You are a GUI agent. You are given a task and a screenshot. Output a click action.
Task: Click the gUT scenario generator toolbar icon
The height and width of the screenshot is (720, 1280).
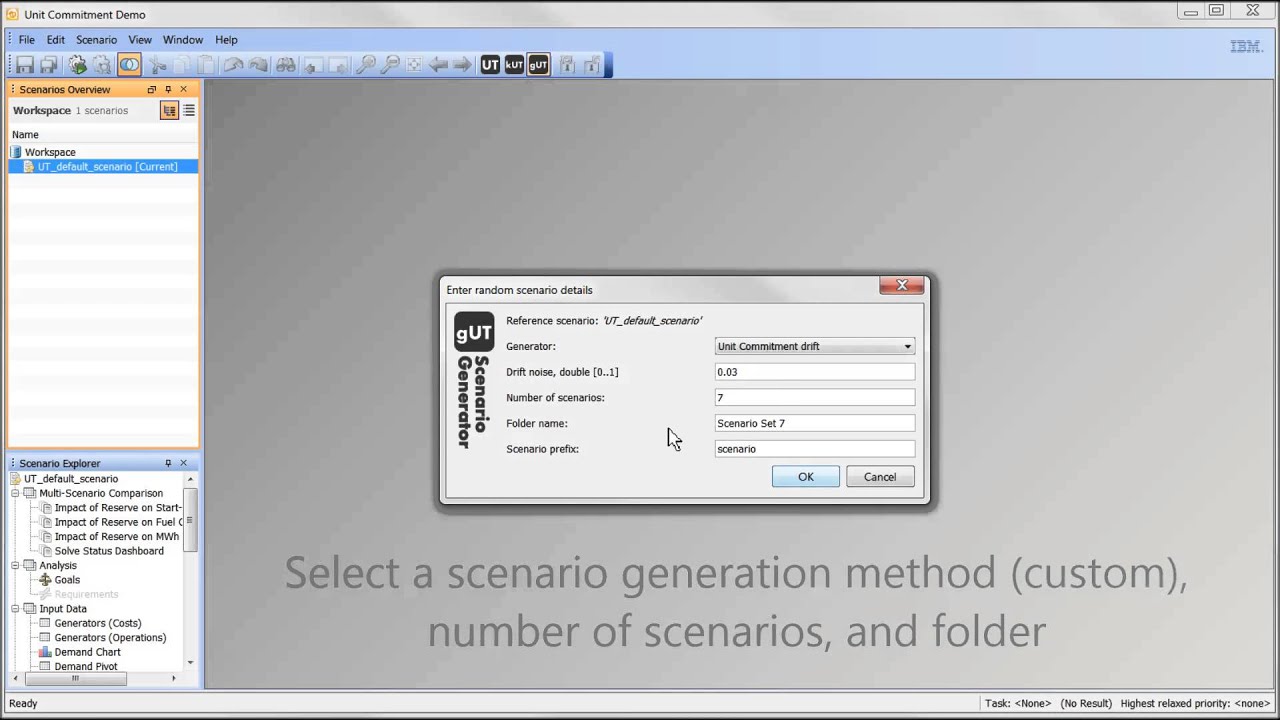point(538,65)
